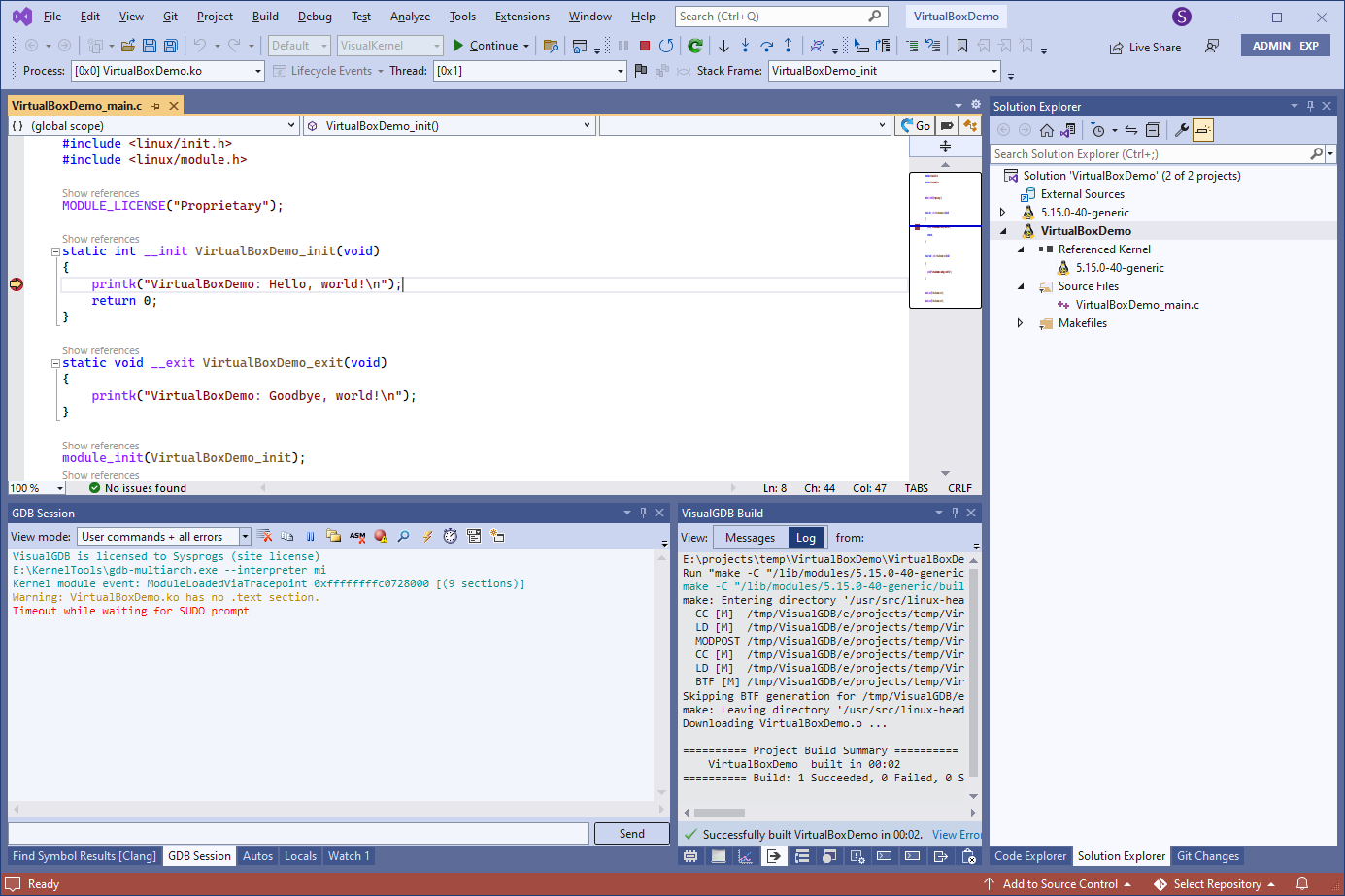
Task: Click the Feedback person icon
Action: click(x=1212, y=46)
